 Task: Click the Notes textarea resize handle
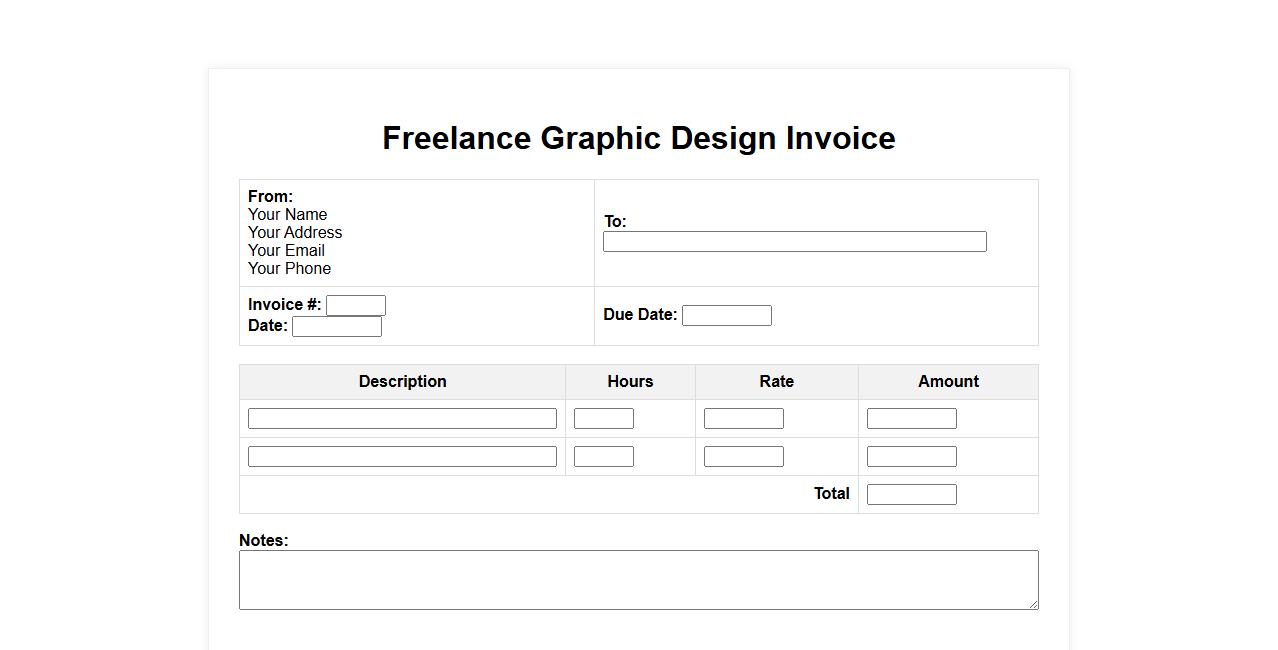click(x=1033, y=604)
